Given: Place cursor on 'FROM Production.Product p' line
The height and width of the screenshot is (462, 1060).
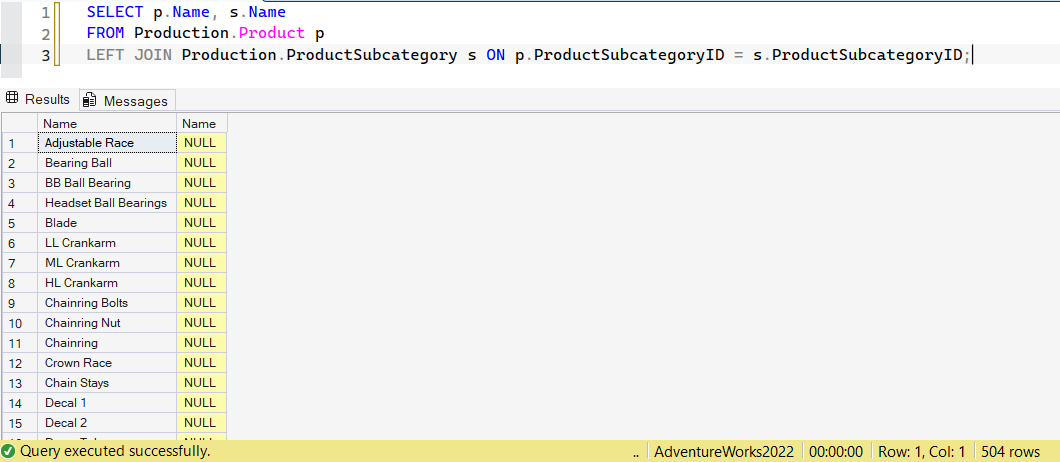Looking at the screenshot, I should tap(207, 33).
